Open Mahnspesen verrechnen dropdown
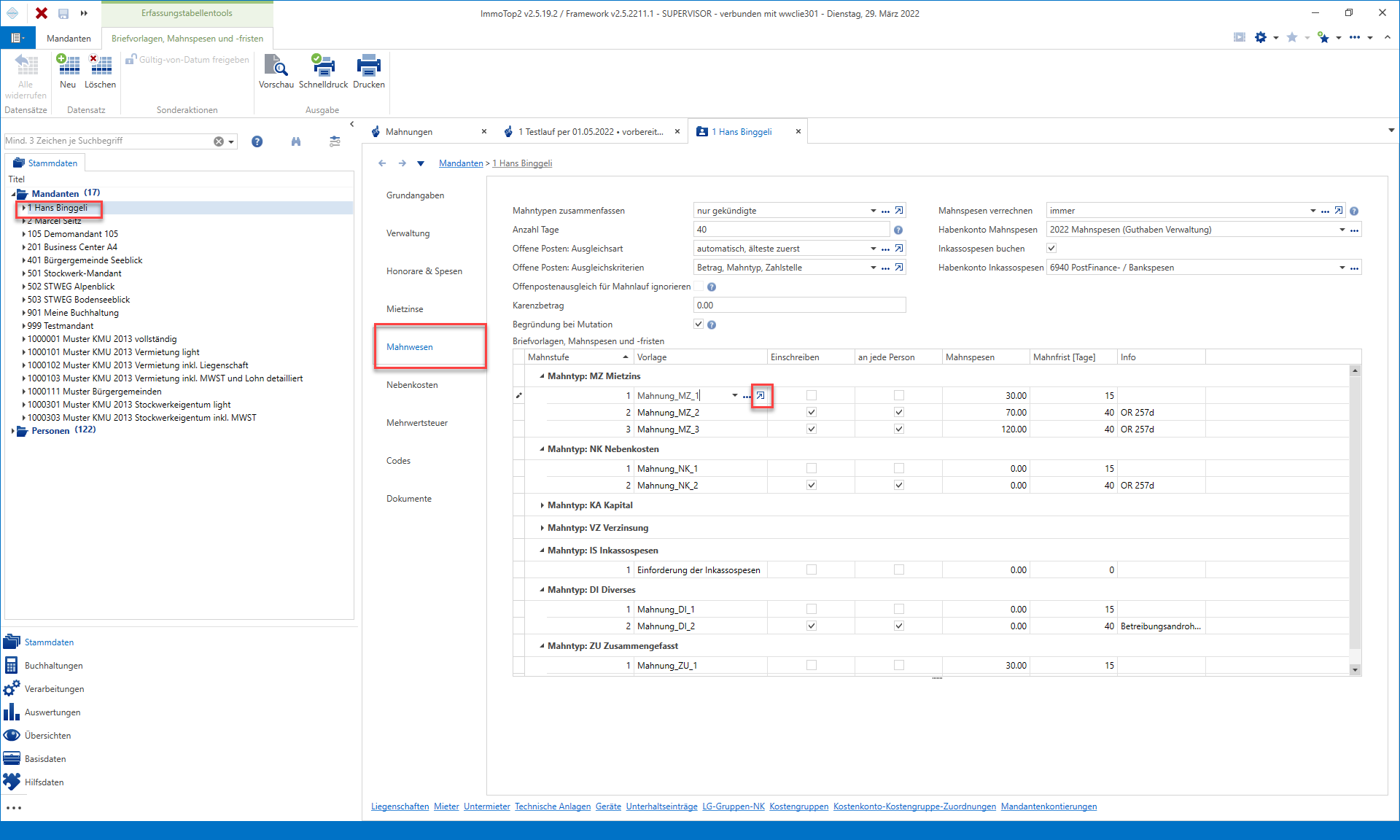 tap(1312, 211)
